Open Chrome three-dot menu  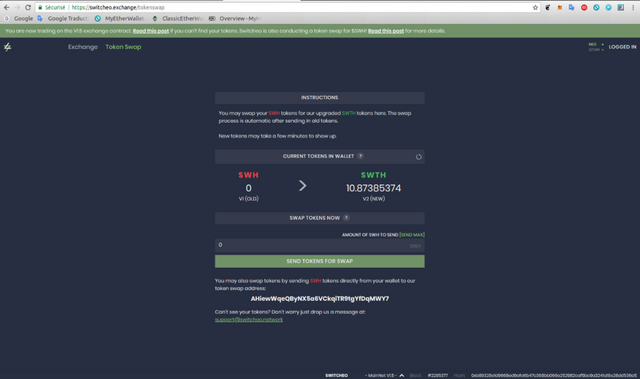coord(633,7)
